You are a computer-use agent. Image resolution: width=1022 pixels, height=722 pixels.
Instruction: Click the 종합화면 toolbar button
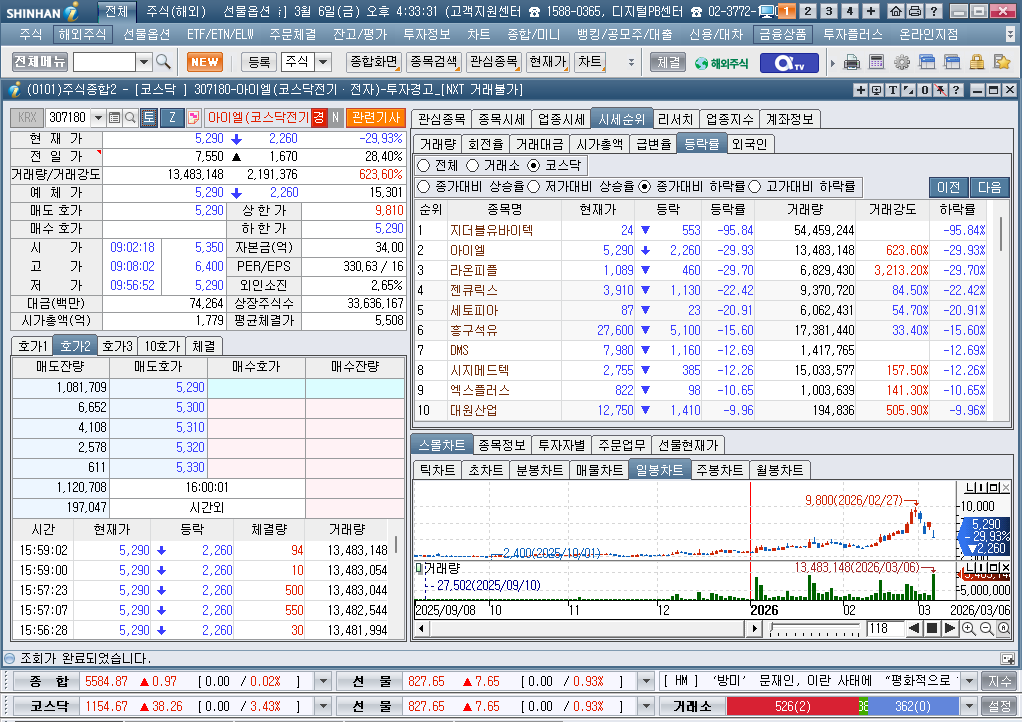click(x=373, y=62)
